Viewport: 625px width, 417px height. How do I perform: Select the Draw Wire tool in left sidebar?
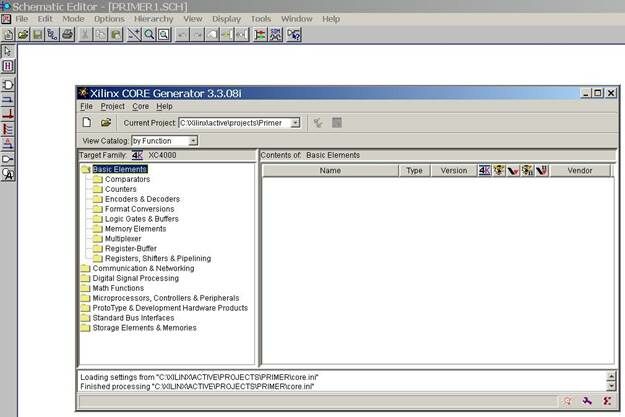coord(8,99)
